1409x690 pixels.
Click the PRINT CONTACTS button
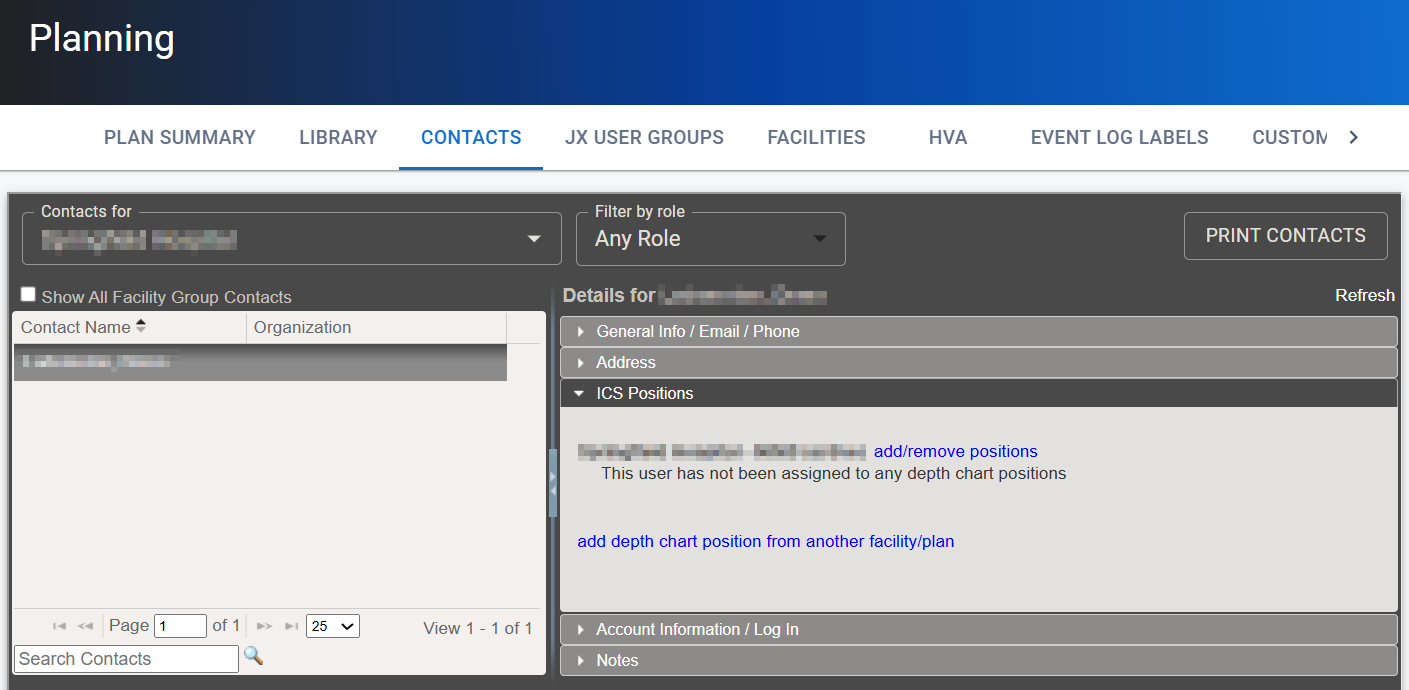point(1285,235)
